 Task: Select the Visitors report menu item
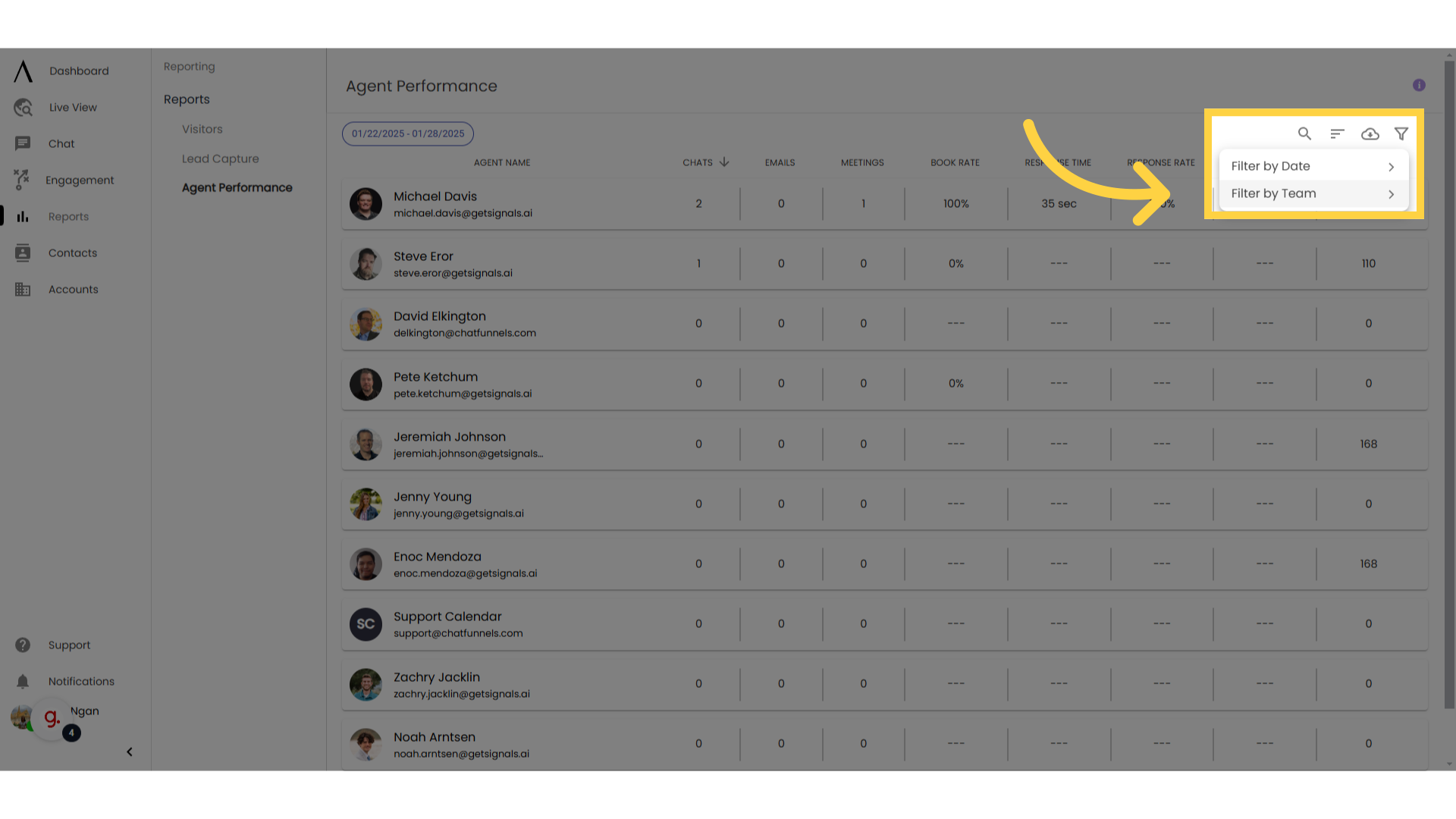pyautogui.click(x=201, y=128)
